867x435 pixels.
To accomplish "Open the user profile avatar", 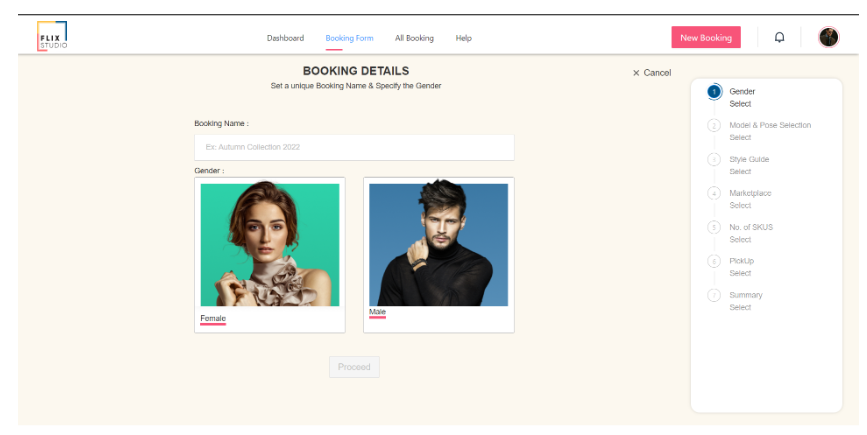I will point(828,38).
